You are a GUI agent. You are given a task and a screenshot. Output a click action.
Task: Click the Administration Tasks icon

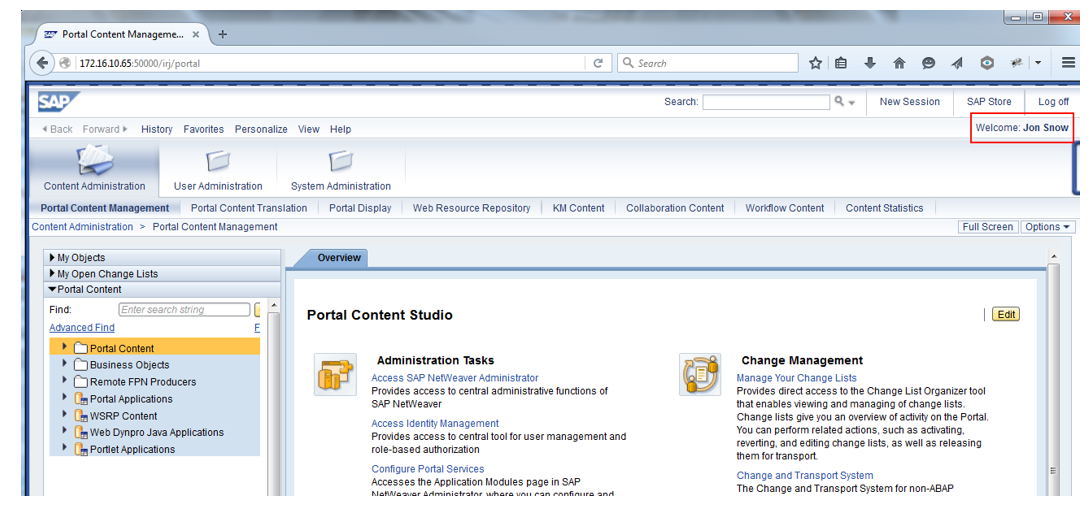pyautogui.click(x=335, y=374)
